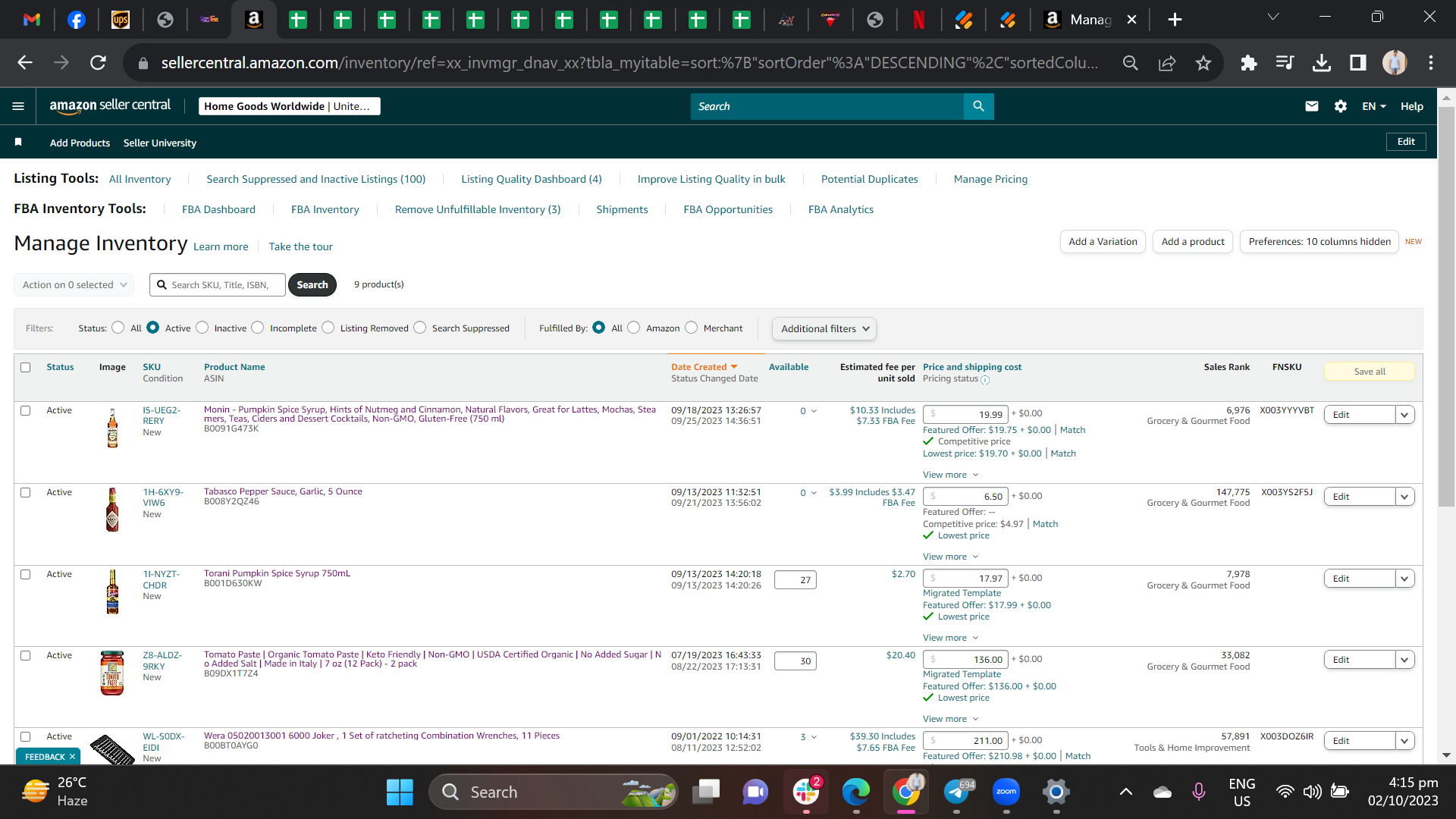Open Preferences: 10 columns hidden
Image resolution: width=1456 pixels, height=819 pixels.
pyautogui.click(x=1319, y=241)
